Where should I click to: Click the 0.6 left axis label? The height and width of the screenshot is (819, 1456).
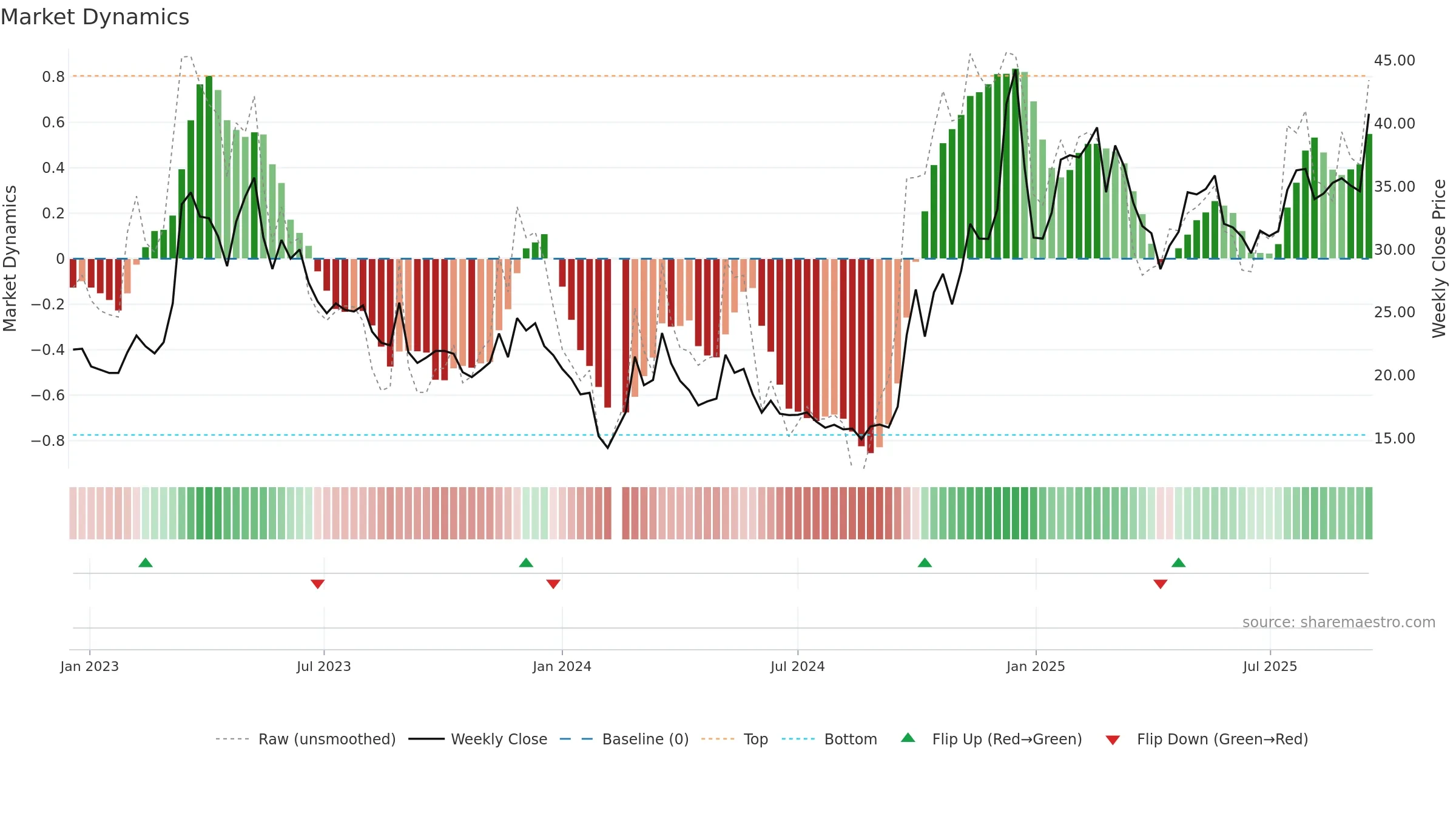(53, 123)
